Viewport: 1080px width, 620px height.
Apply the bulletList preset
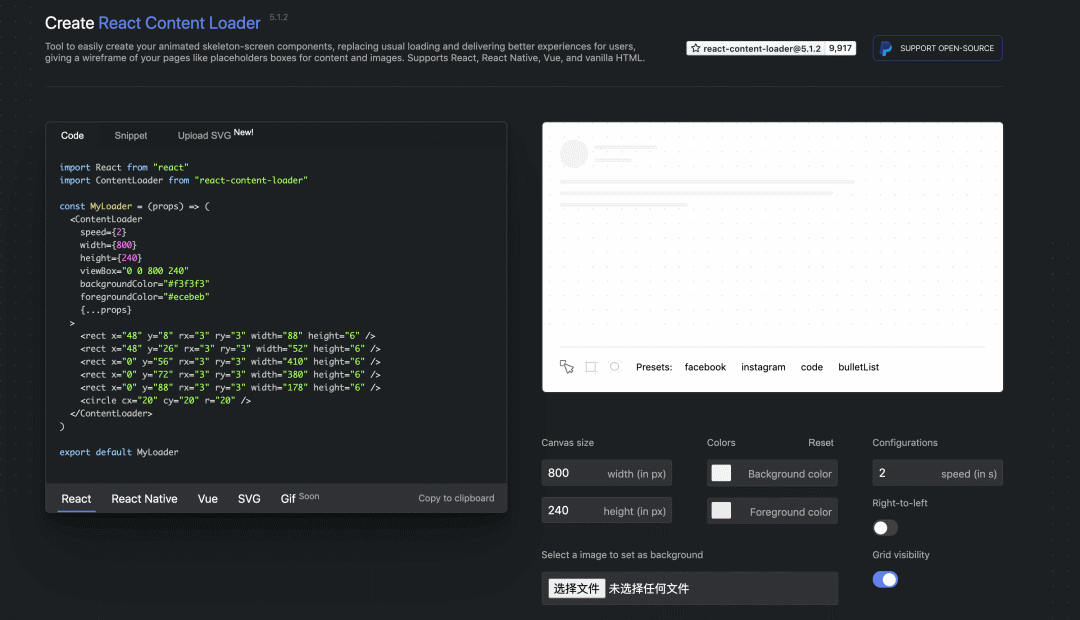click(x=858, y=367)
